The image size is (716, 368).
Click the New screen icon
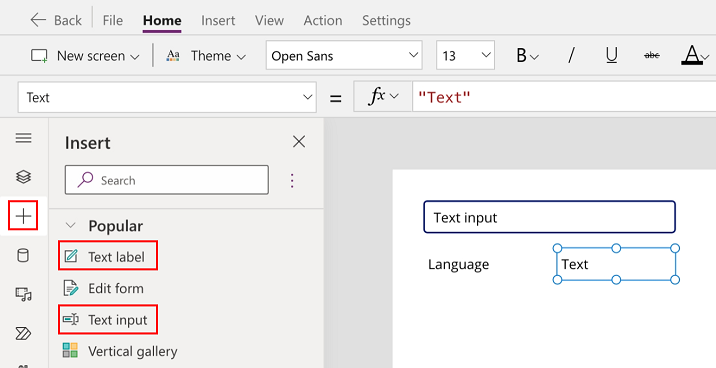39,56
